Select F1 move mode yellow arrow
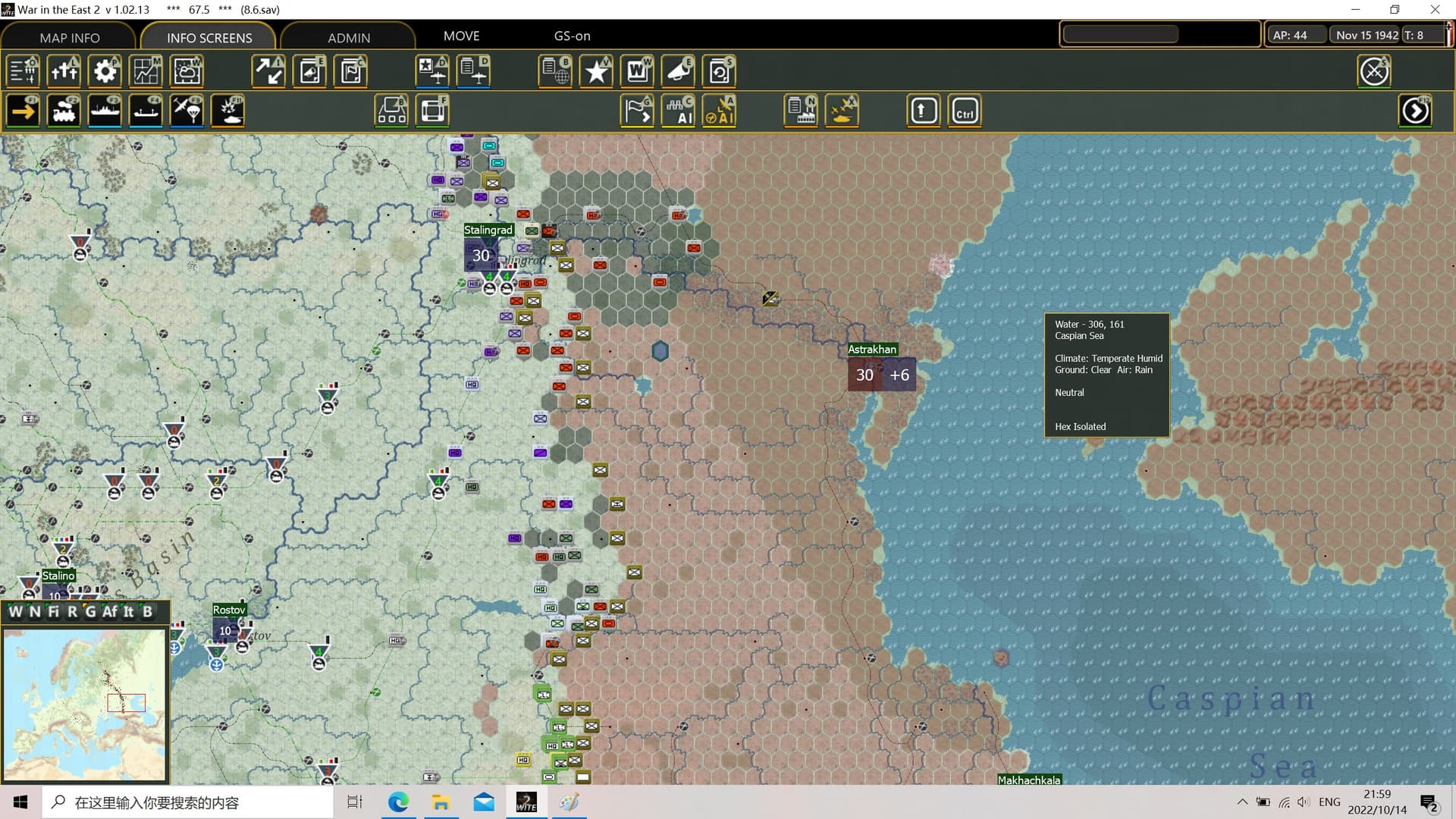Image resolution: width=1456 pixels, height=819 pixels. (x=24, y=111)
